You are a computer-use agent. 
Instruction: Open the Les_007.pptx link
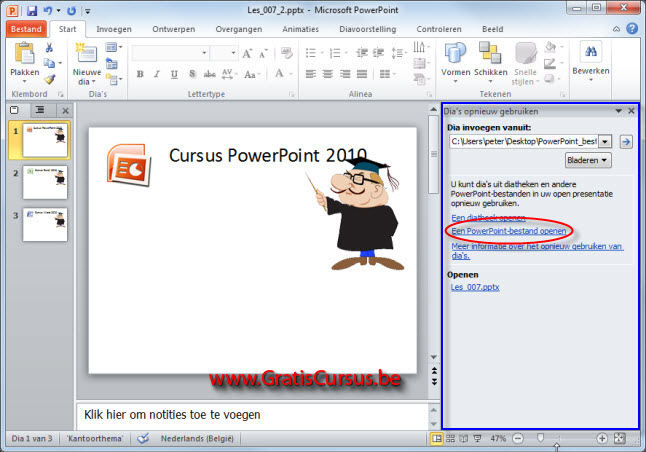pos(475,287)
